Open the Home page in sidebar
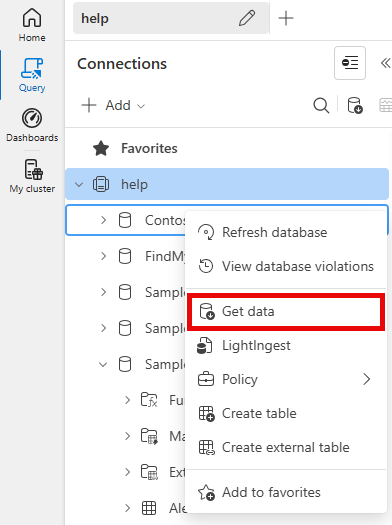The image size is (392, 525). pos(32,25)
